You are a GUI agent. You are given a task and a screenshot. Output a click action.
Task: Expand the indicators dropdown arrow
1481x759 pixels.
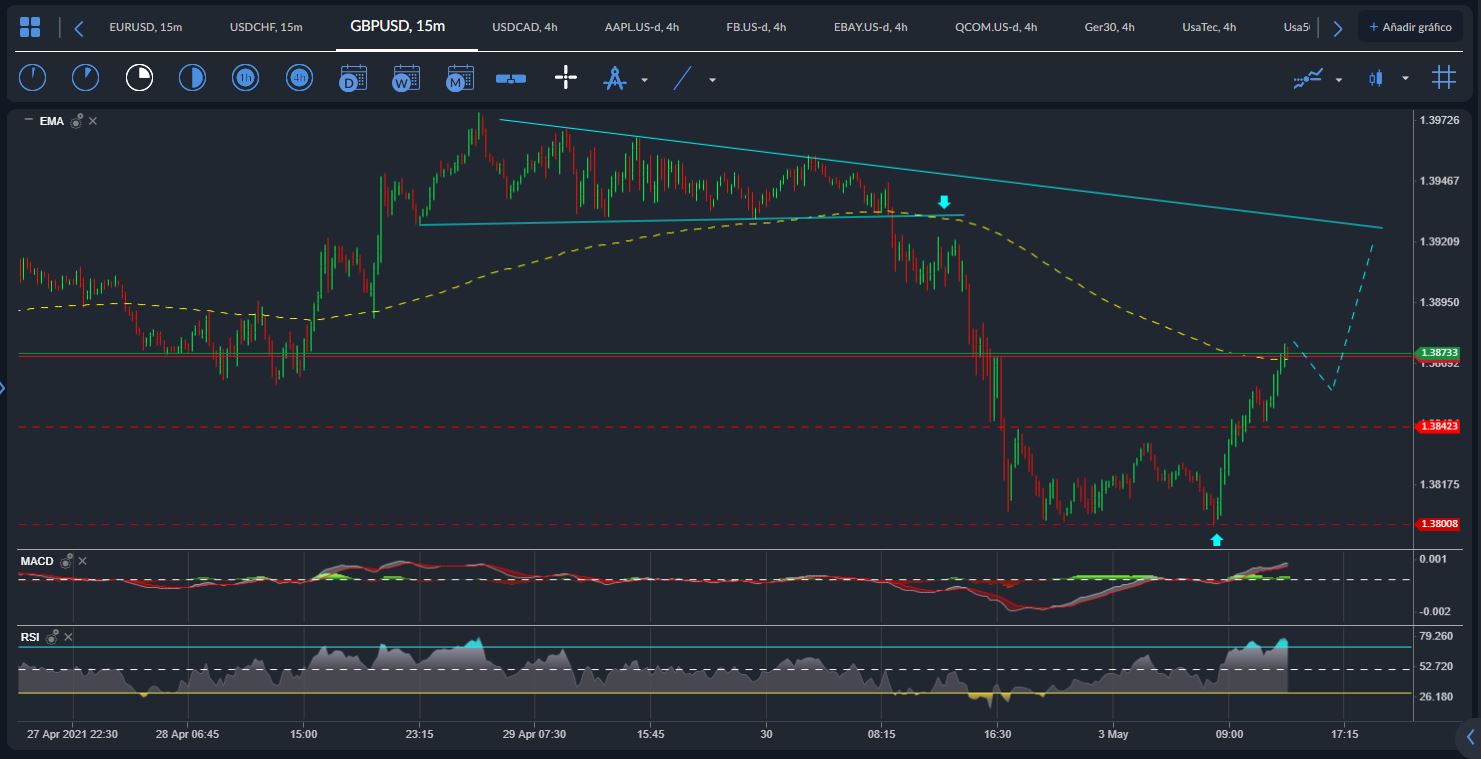(x=1339, y=79)
